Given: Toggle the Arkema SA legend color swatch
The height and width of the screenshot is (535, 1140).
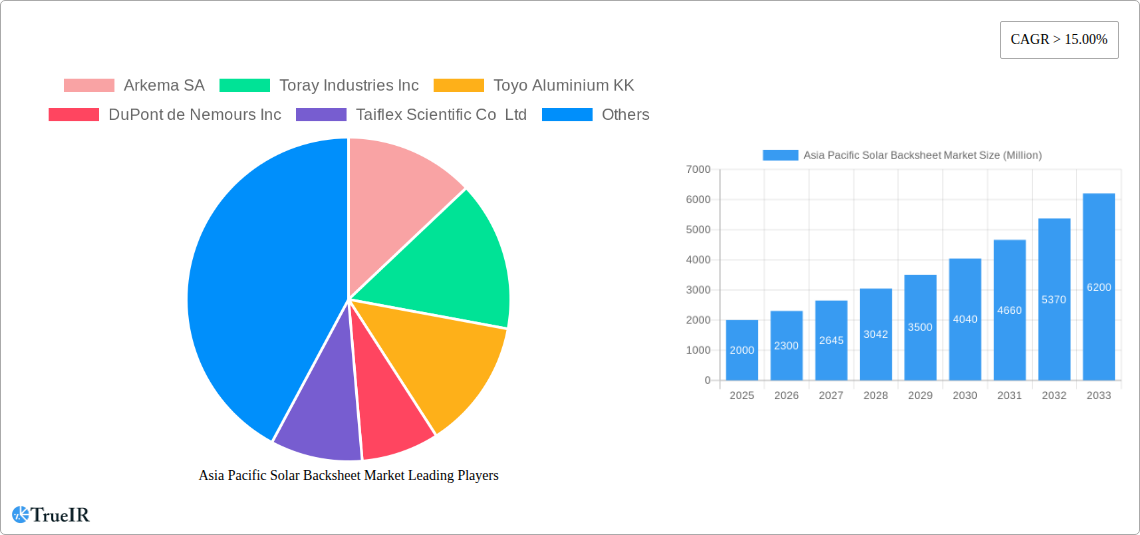Looking at the screenshot, I should 89,86.
